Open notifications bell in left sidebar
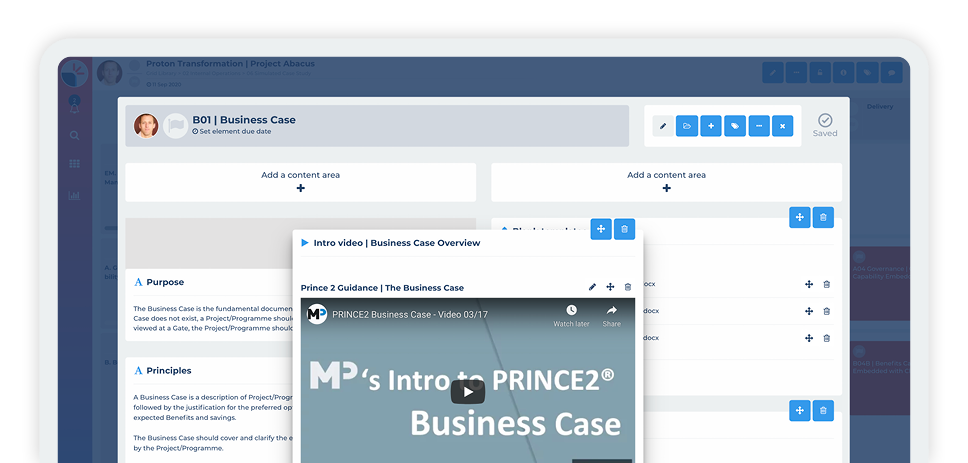The width and height of the screenshot is (968, 463). (74, 107)
